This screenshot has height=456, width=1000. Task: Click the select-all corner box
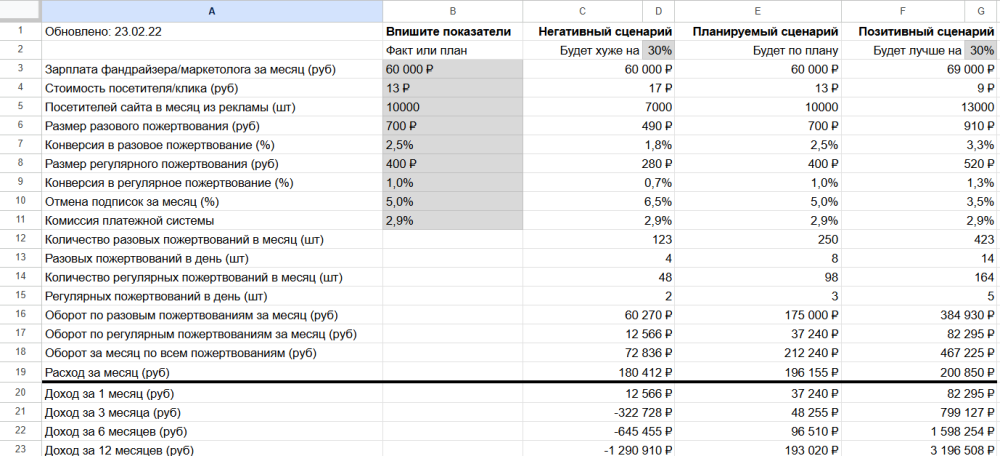tap(20, 11)
